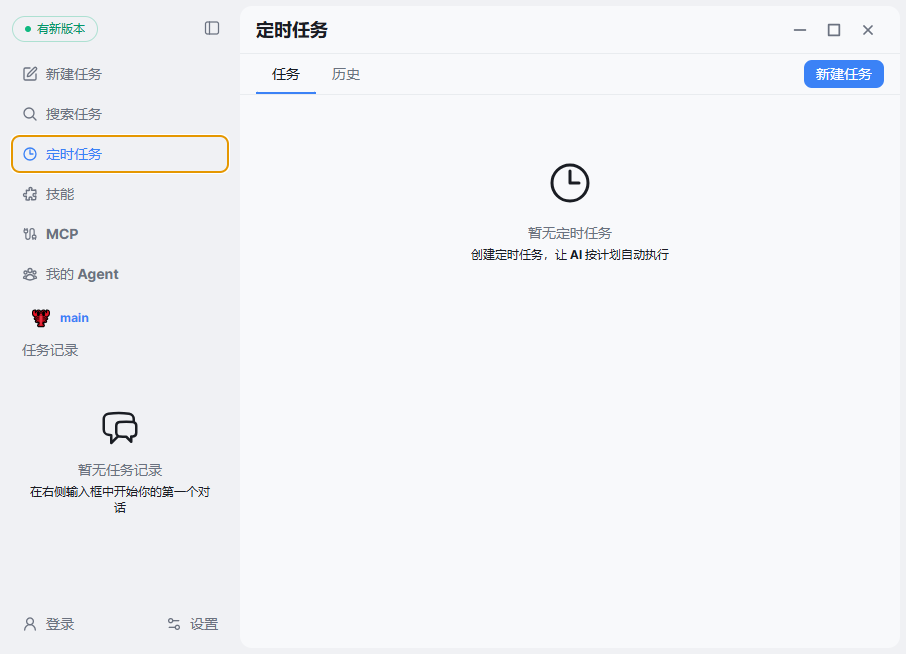Click the 任务记录 heading
The width and height of the screenshot is (906, 654).
tap(50, 350)
